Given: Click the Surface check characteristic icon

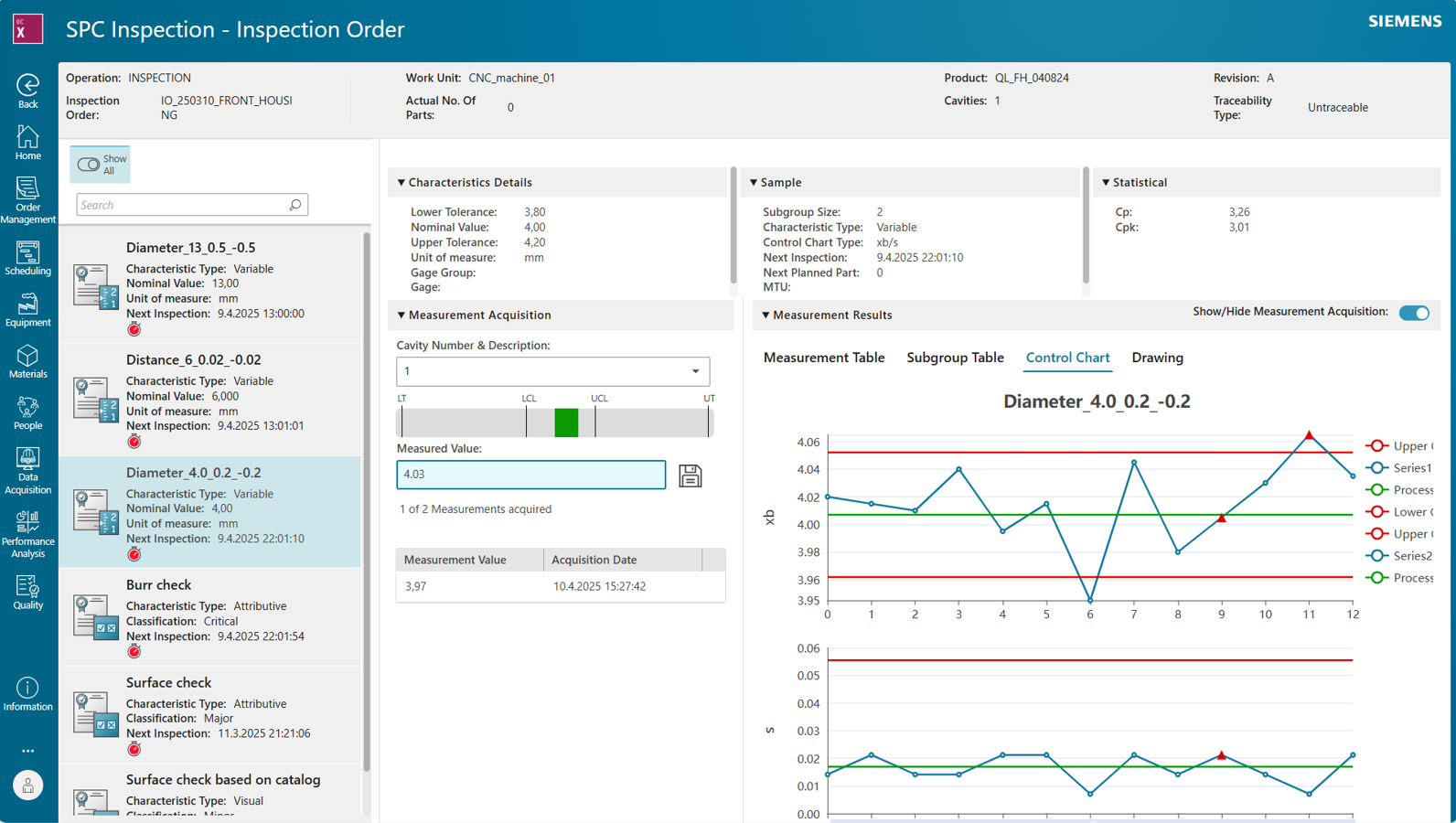Looking at the screenshot, I should click(96, 713).
